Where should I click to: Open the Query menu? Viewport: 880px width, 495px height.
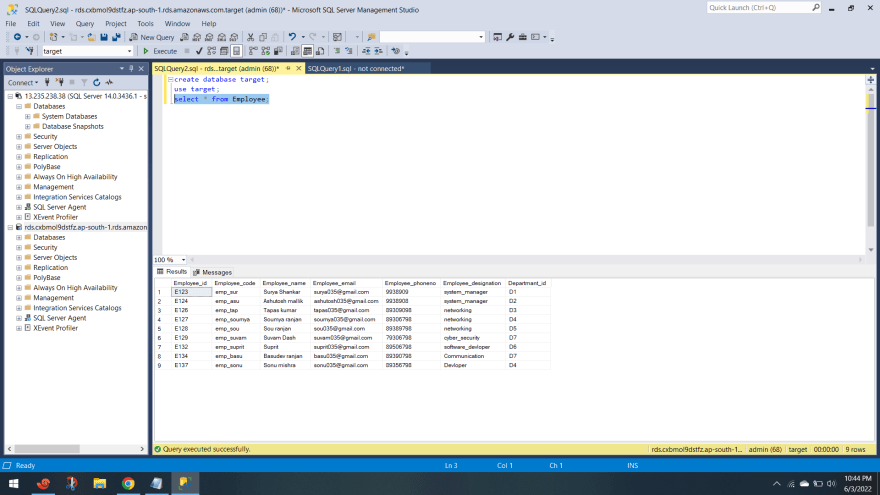85,24
